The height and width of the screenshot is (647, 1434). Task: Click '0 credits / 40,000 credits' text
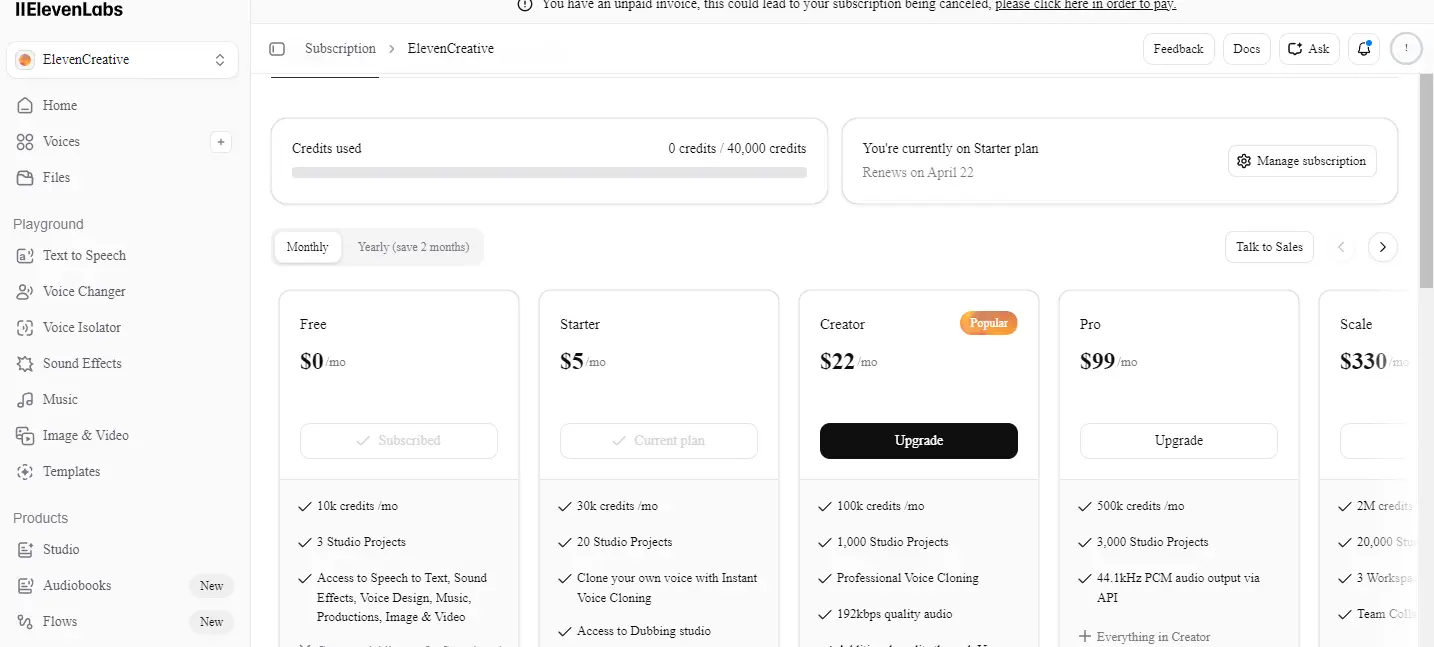tap(738, 149)
